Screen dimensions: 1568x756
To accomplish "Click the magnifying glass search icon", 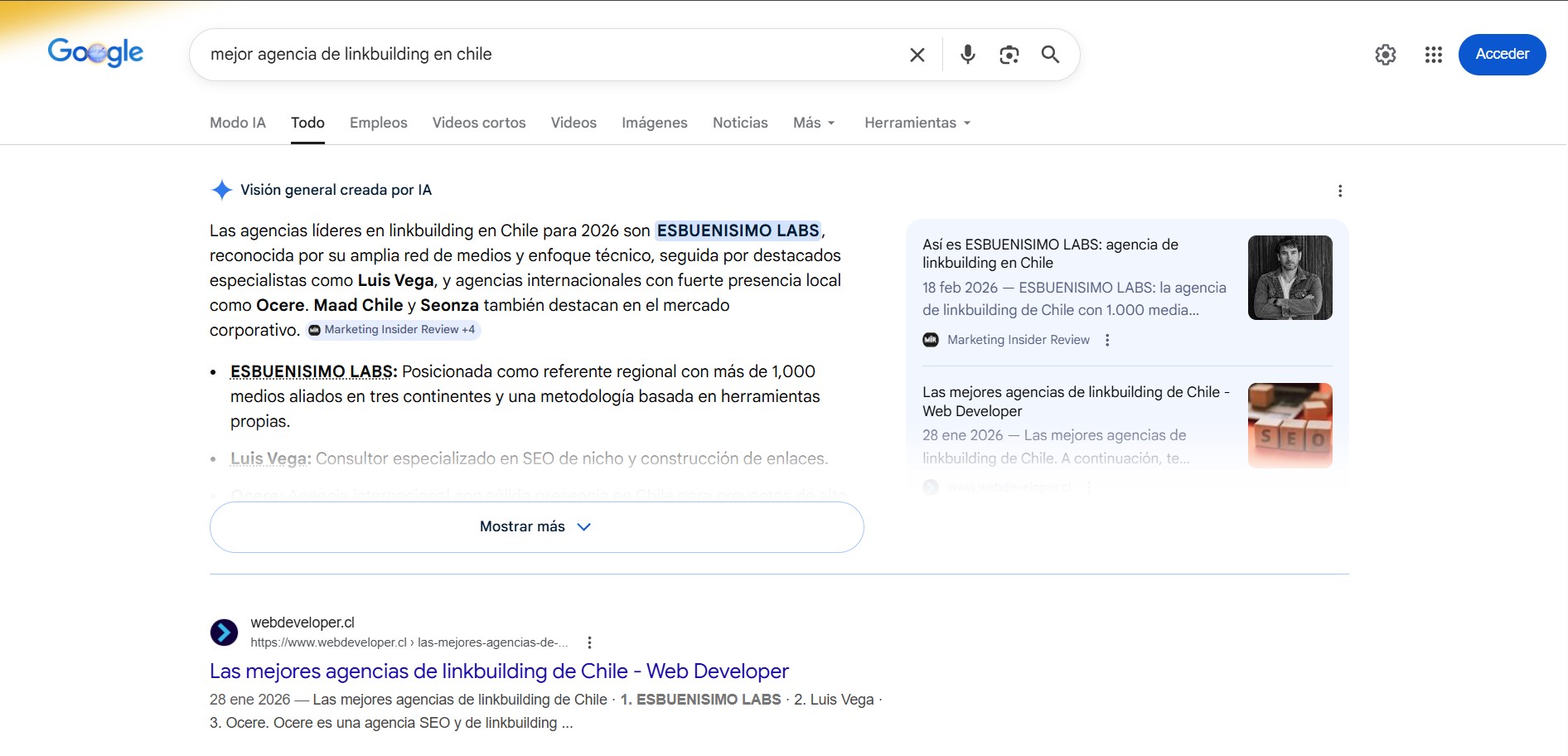I will pyautogui.click(x=1050, y=55).
